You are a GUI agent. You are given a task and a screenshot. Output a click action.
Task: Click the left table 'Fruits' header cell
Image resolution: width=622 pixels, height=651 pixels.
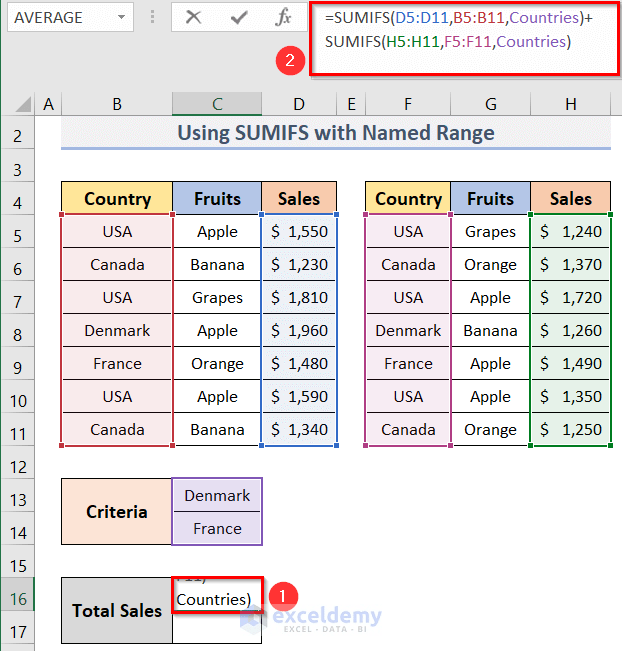click(x=217, y=198)
